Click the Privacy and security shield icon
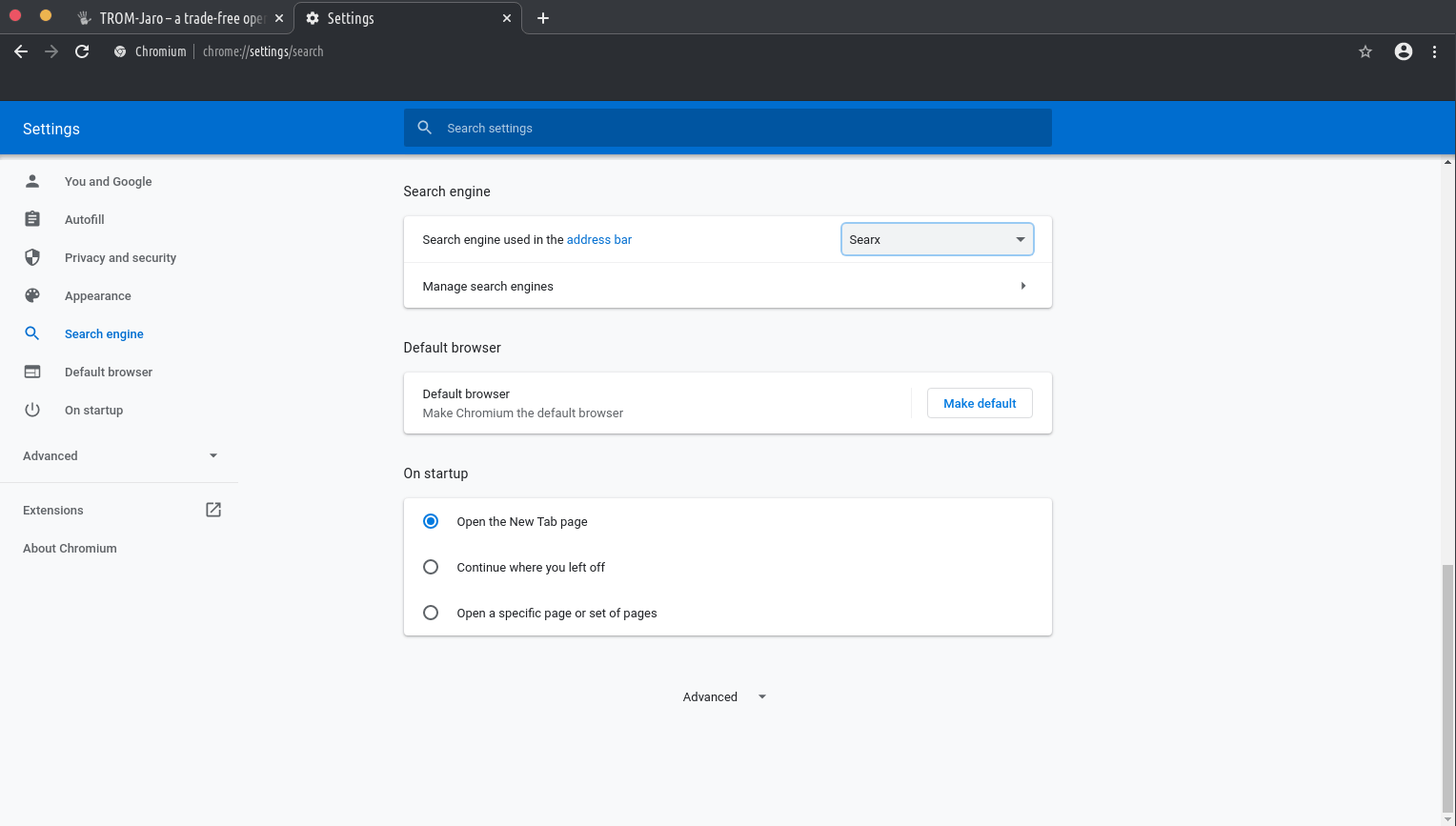This screenshot has width=1456, height=826. coord(32,257)
